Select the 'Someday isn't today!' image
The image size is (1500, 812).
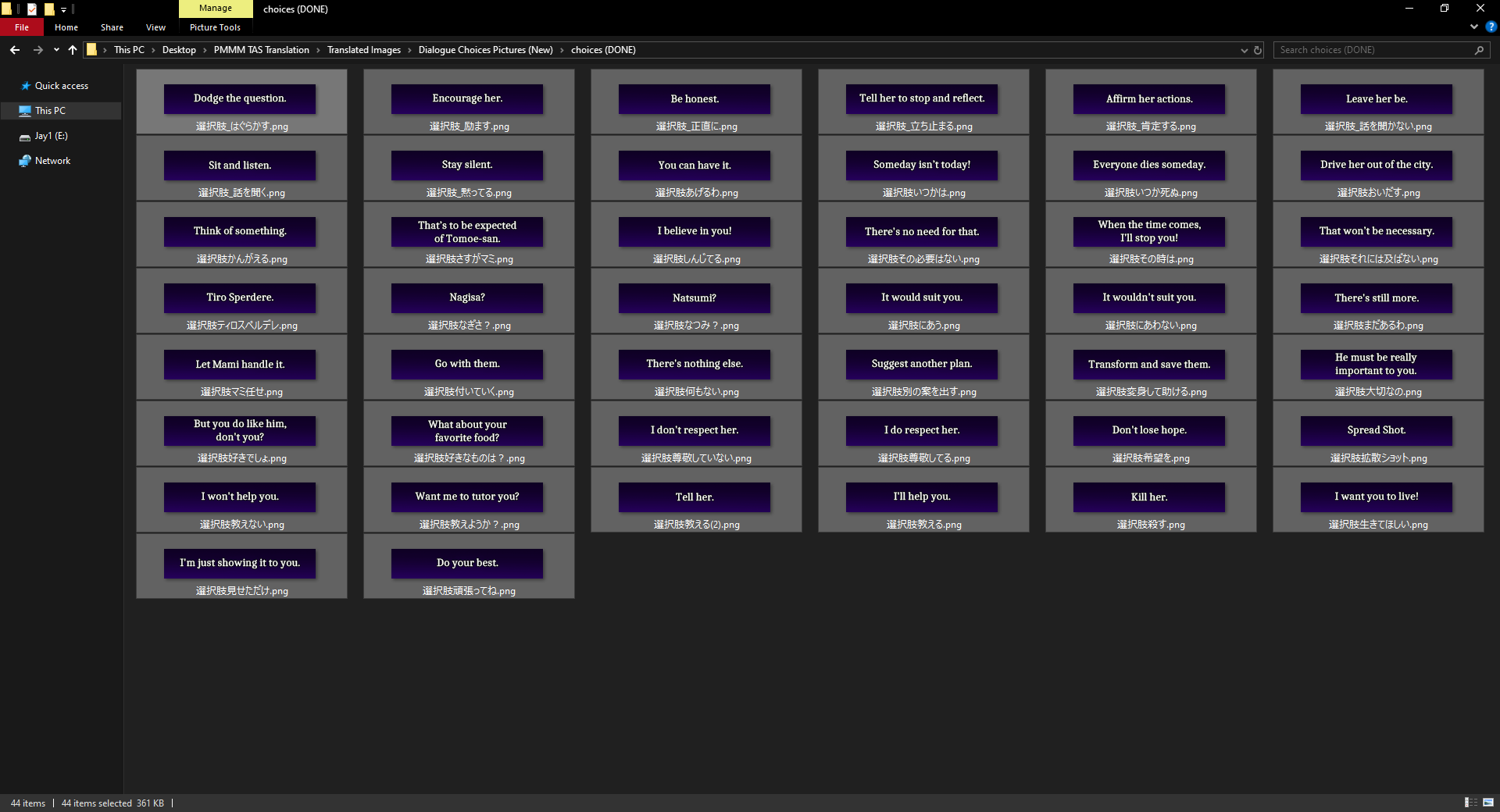click(x=923, y=168)
